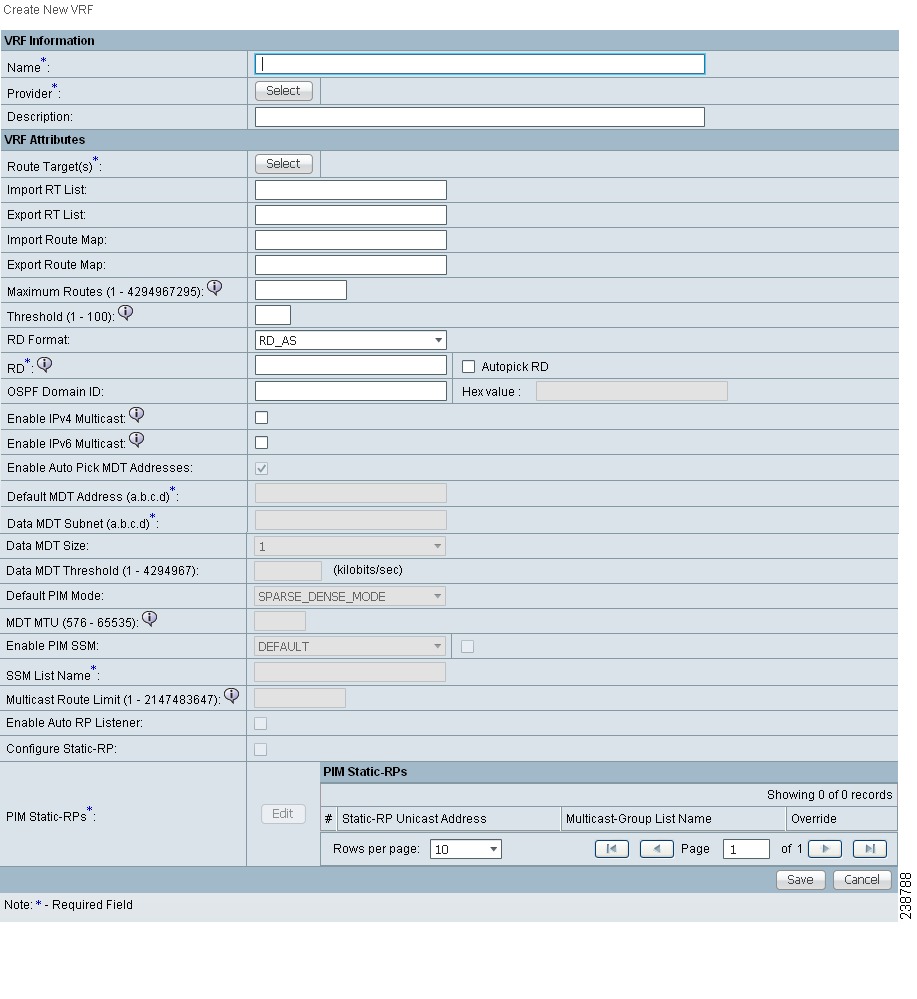Click the 'Note: * - Required Field' text

(68, 905)
